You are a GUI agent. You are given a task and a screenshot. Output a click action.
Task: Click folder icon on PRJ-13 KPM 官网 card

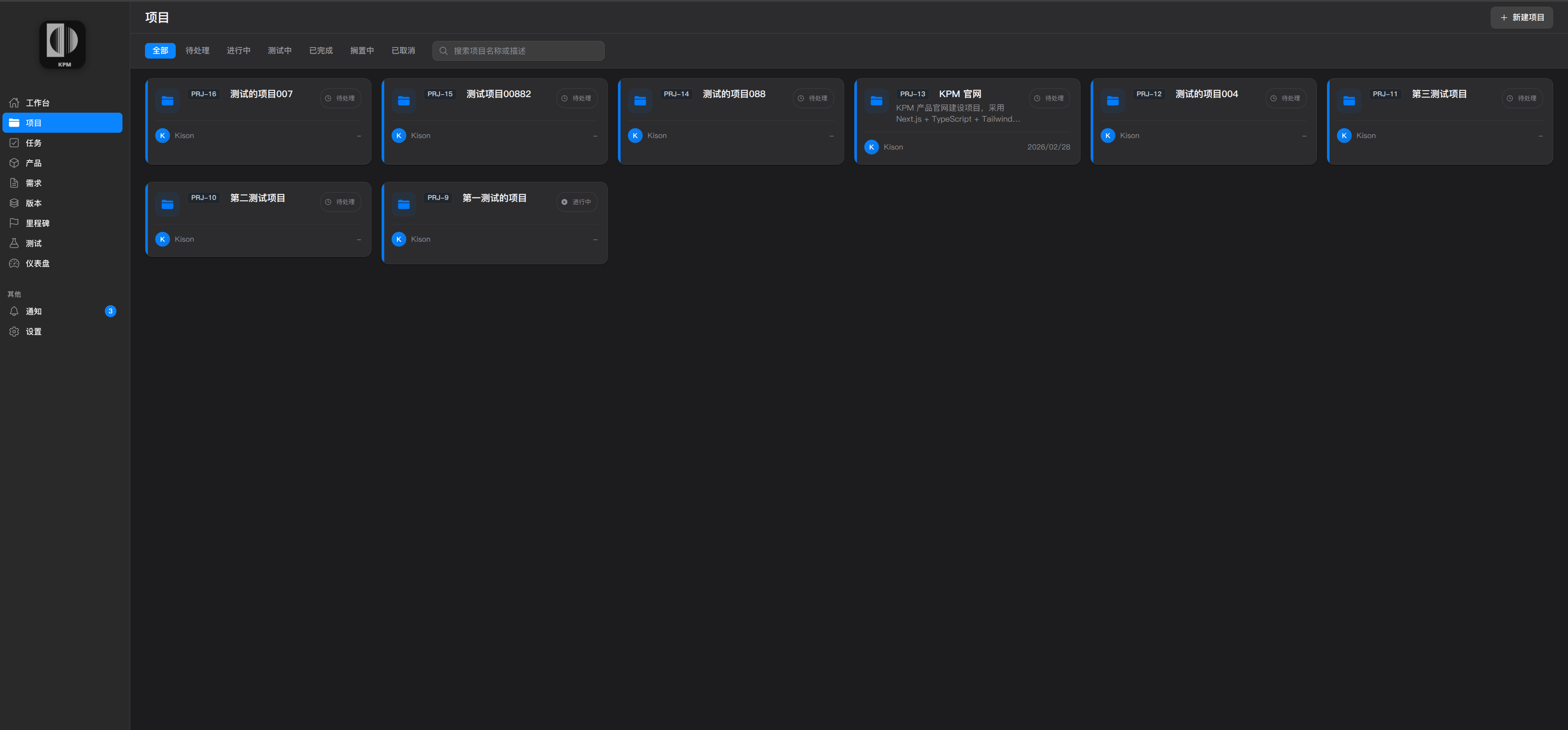point(876,100)
